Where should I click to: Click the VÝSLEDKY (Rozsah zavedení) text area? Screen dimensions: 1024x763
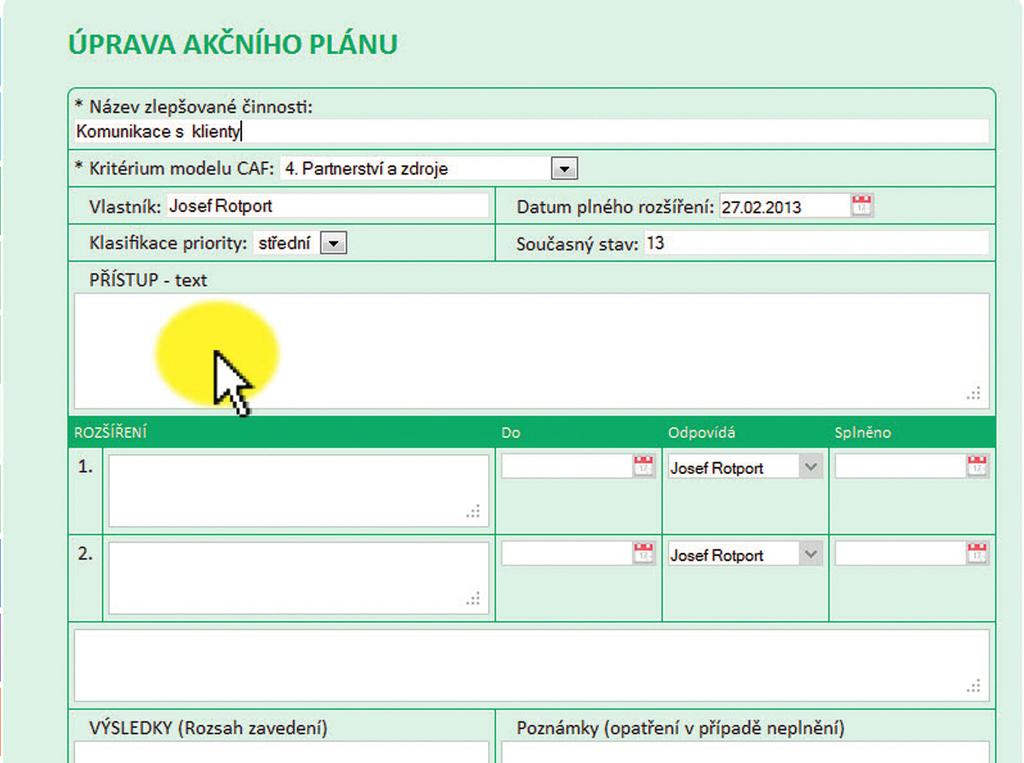tap(281, 752)
